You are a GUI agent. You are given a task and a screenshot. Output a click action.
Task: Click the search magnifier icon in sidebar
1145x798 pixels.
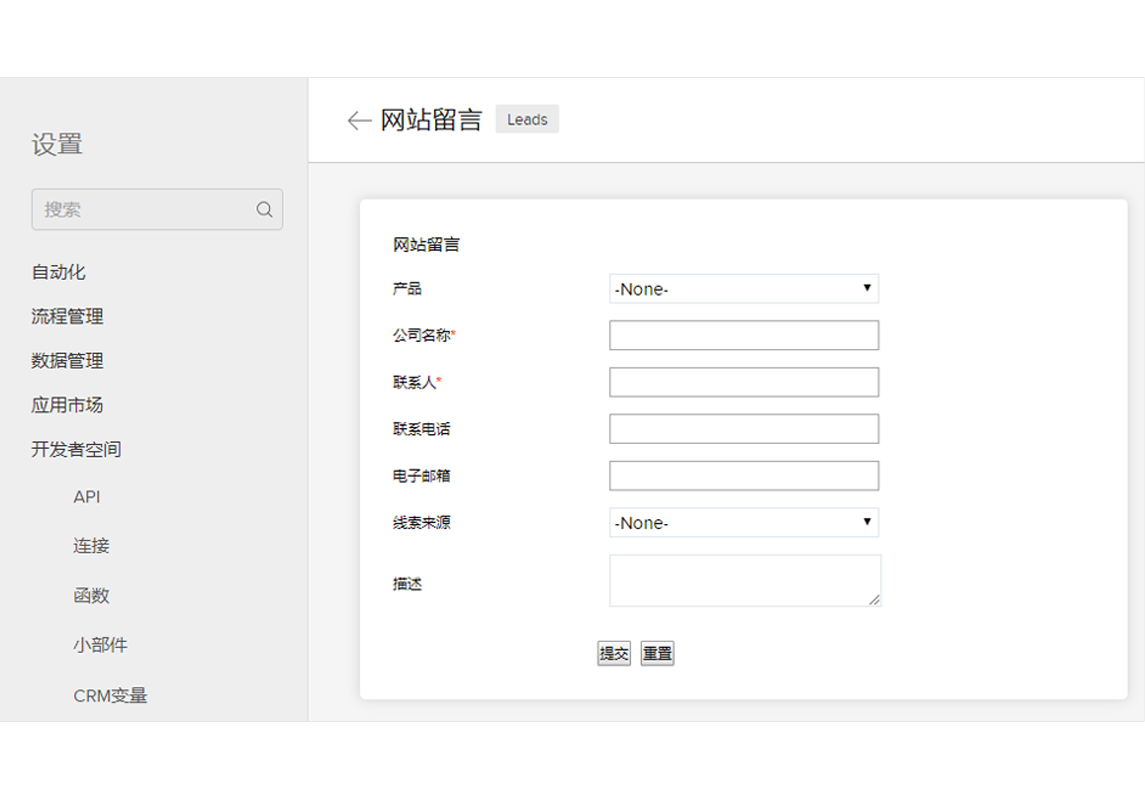pyautogui.click(x=264, y=210)
